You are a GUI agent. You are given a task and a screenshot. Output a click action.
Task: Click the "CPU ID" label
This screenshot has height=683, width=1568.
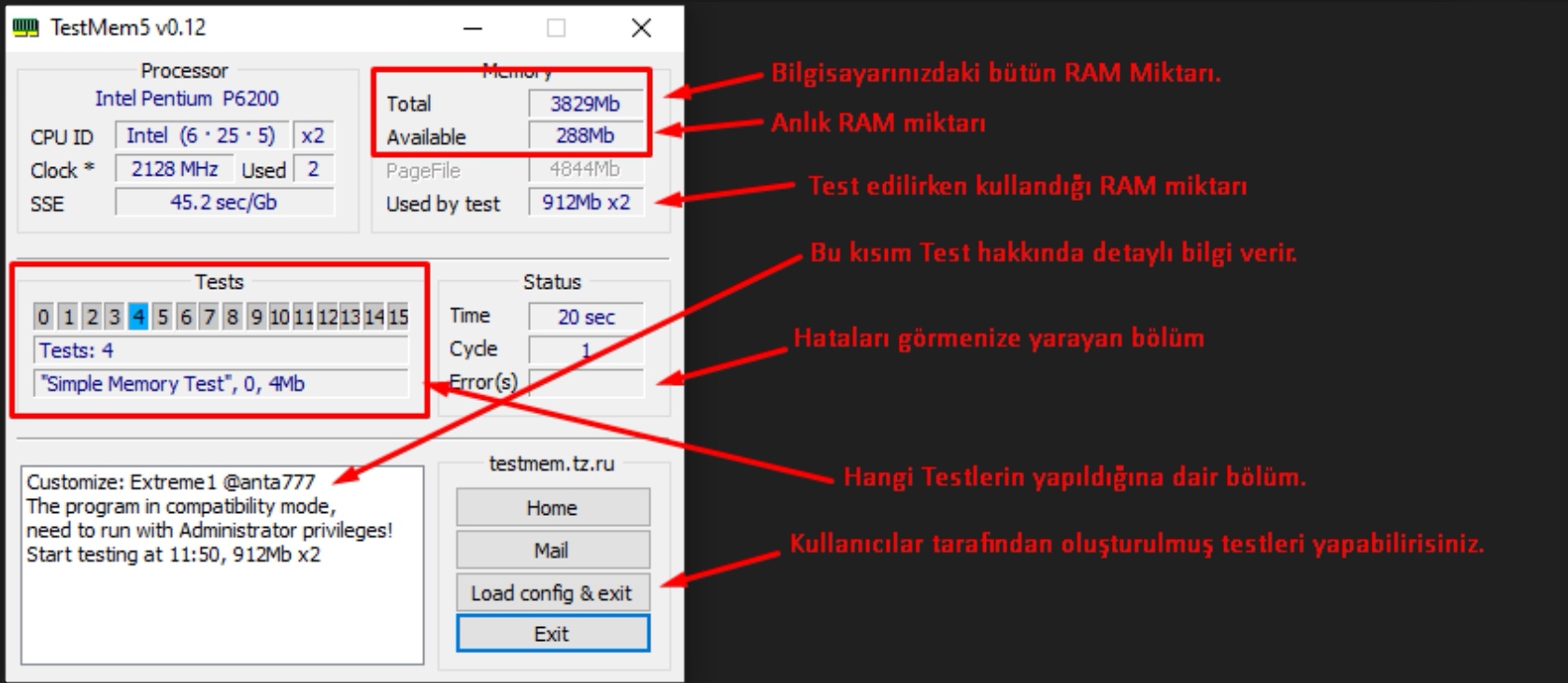[x=62, y=137]
